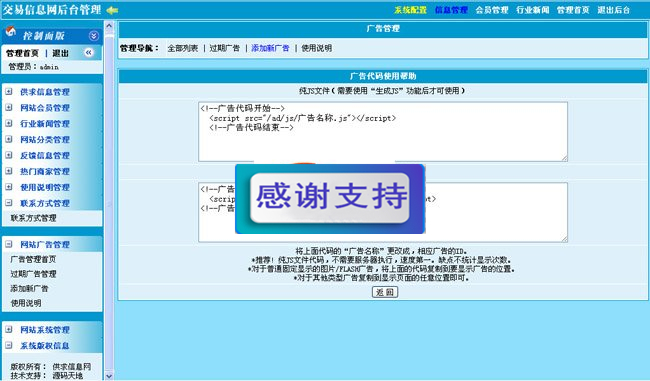Open 信息管理 in top menu
Screen dimensions: 650x381
(x=451, y=10)
